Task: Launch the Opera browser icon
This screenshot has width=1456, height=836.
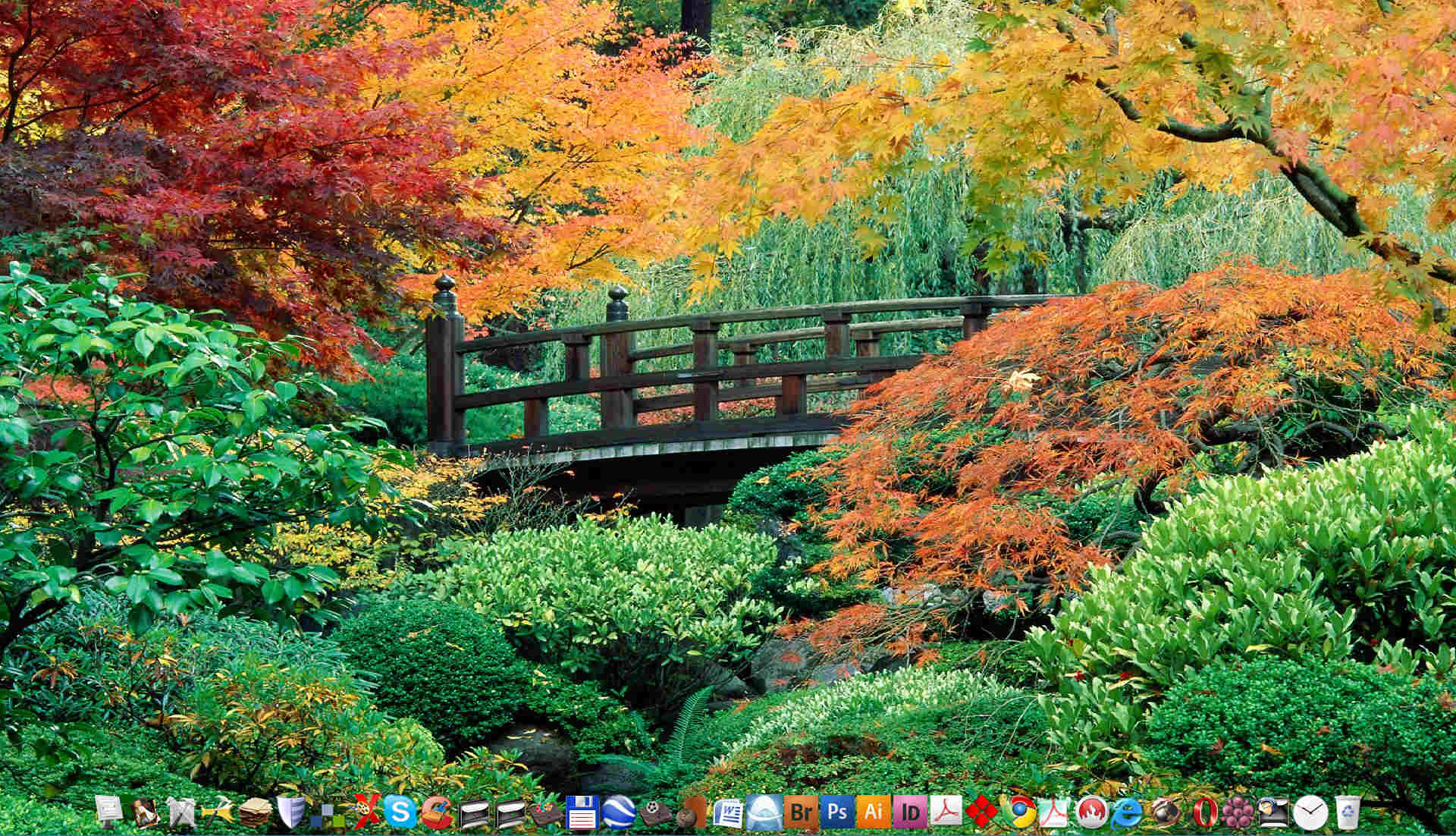Action: click(1202, 812)
